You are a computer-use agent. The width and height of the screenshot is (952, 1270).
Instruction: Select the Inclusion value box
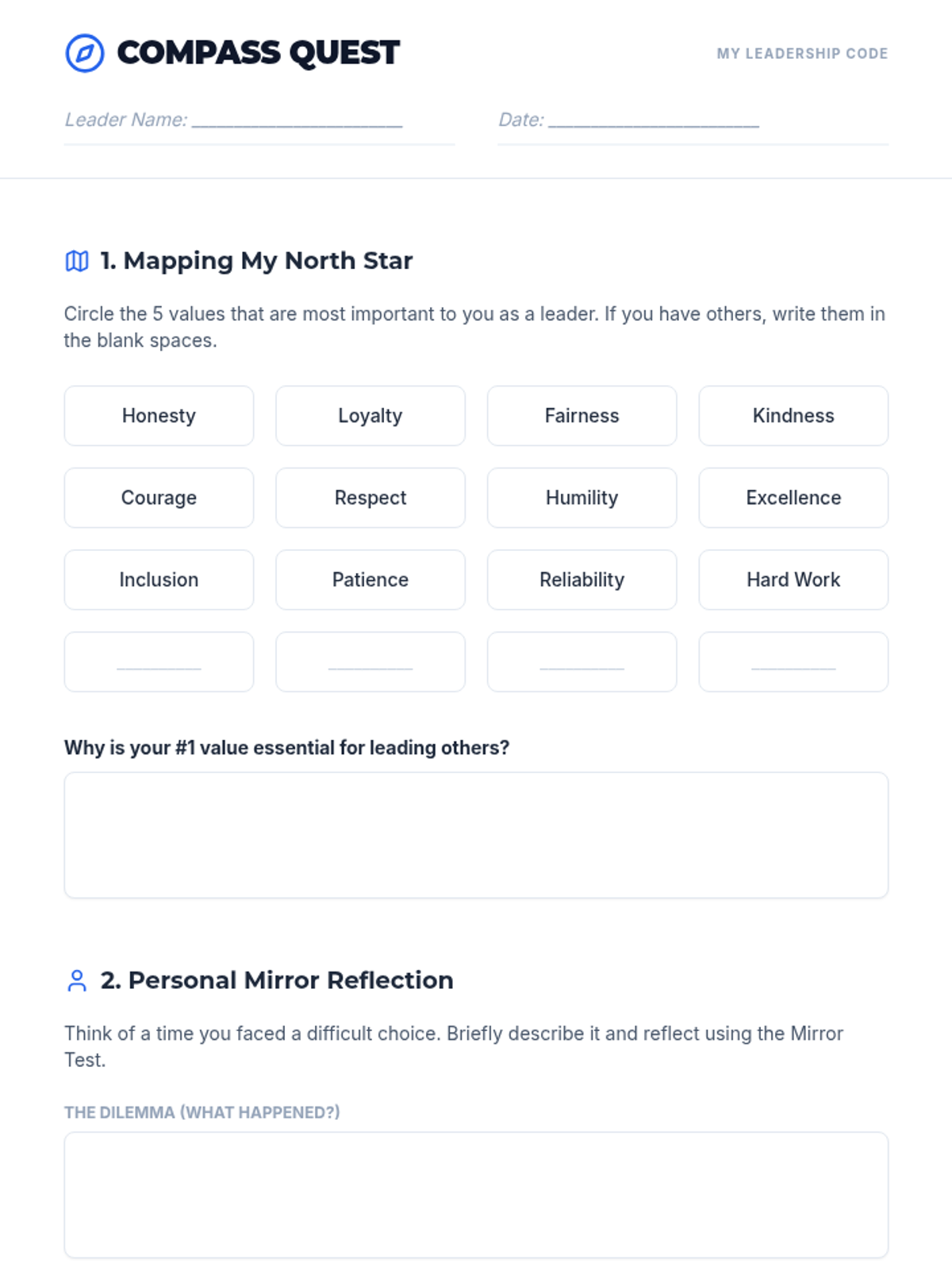point(159,580)
